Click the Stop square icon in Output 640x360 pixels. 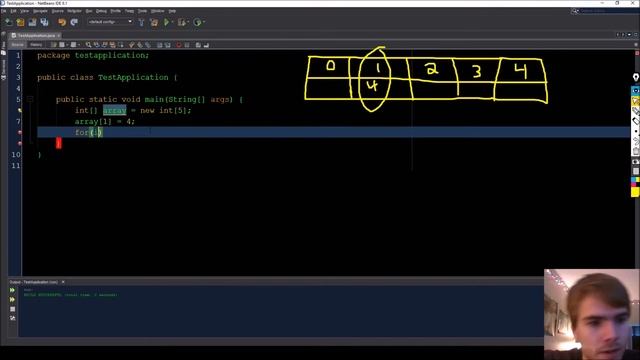[12, 309]
